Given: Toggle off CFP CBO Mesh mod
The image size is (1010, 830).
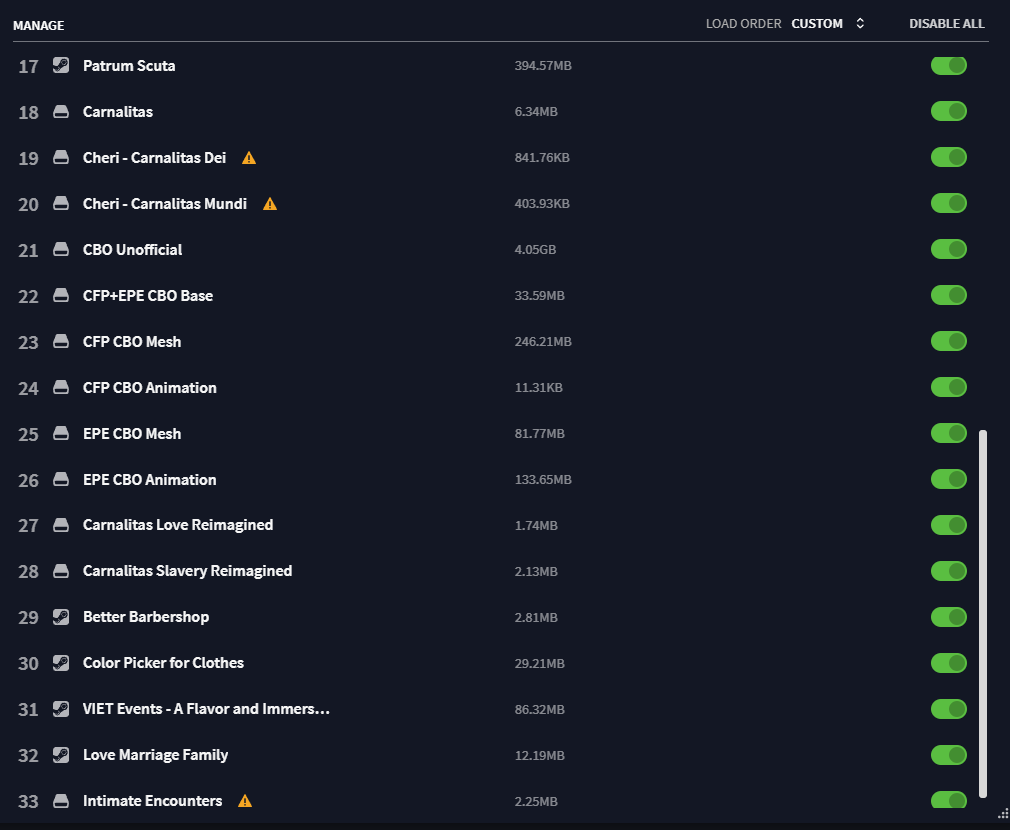Looking at the screenshot, I should pos(949,341).
